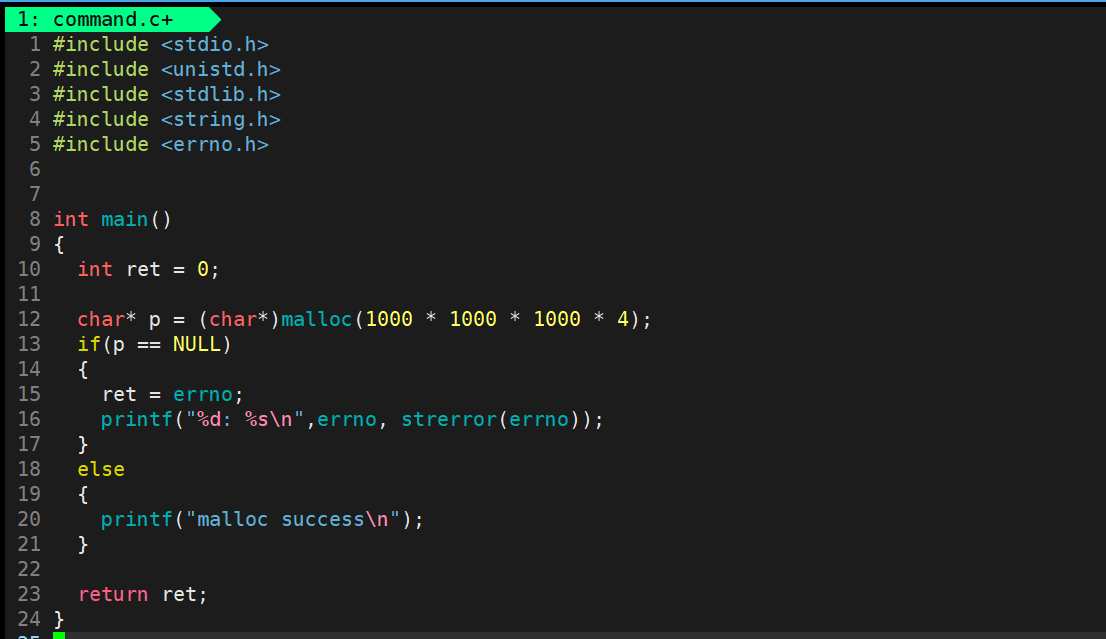Image resolution: width=1106 pixels, height=639 pixels.
Task: Click line number 6
Action: click(35, 169)
